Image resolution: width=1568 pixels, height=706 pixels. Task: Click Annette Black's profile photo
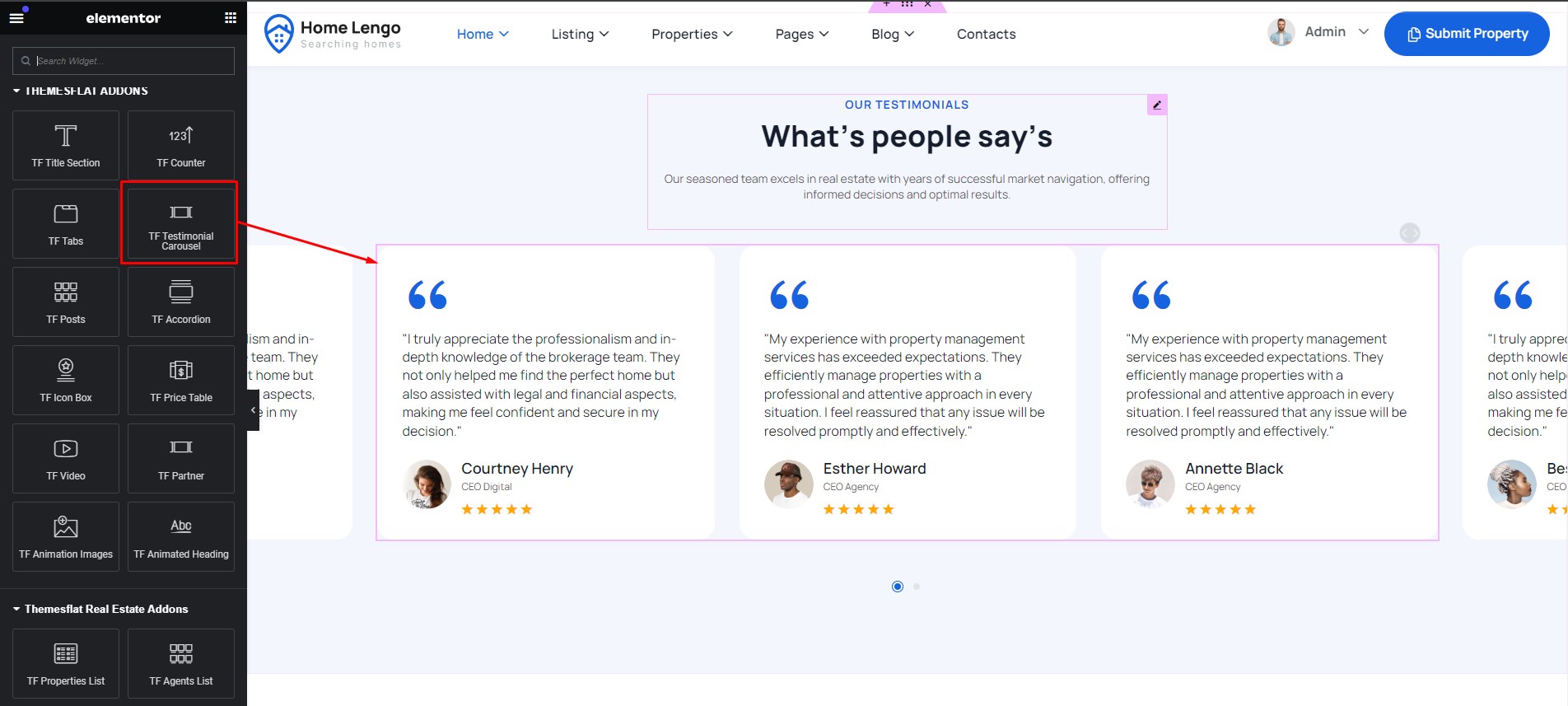(1150, 484)
